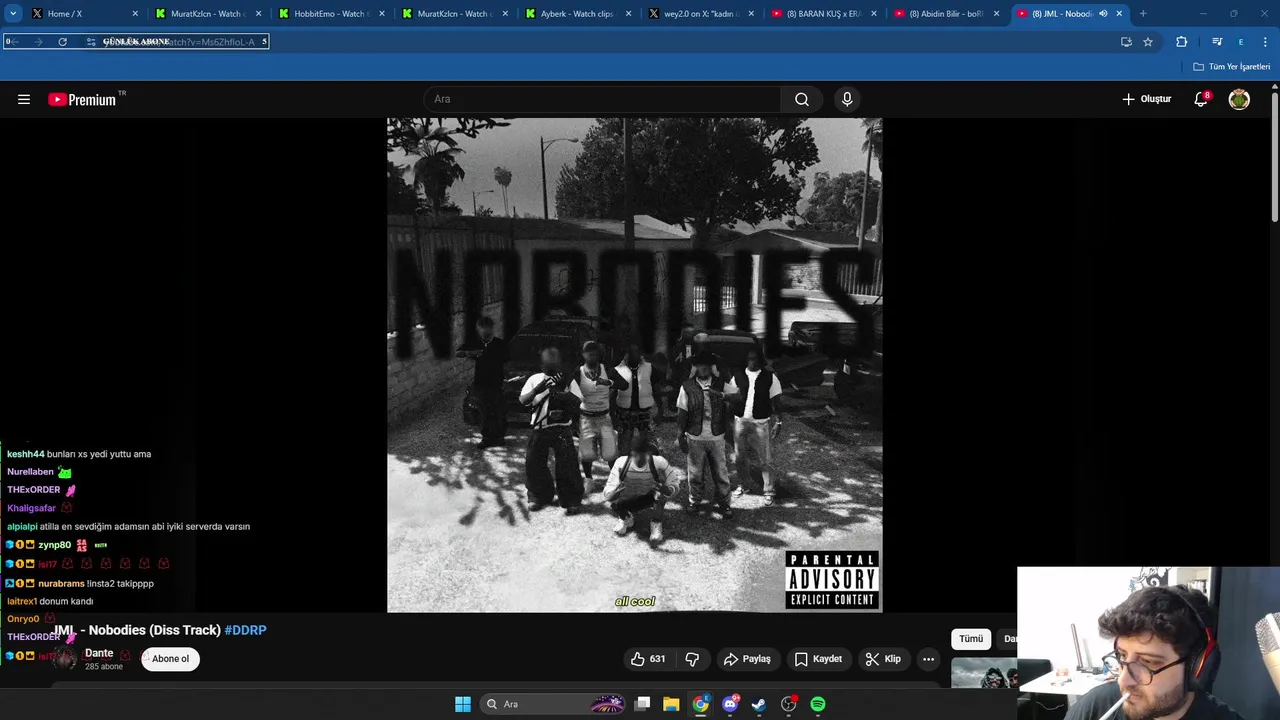Select the Tümü filter chip
The width and height of the screenshot is (1280, 720).
(x=971, y=639)
